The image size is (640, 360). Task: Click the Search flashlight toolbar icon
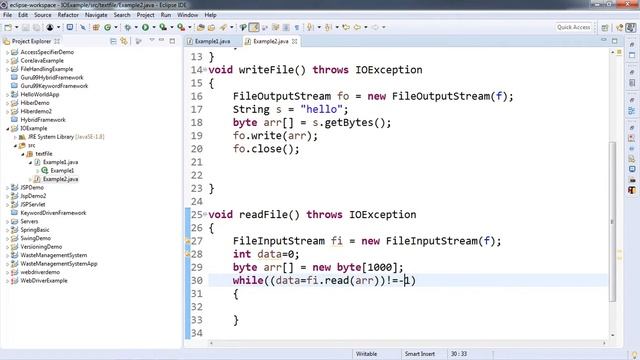(223, 27)
